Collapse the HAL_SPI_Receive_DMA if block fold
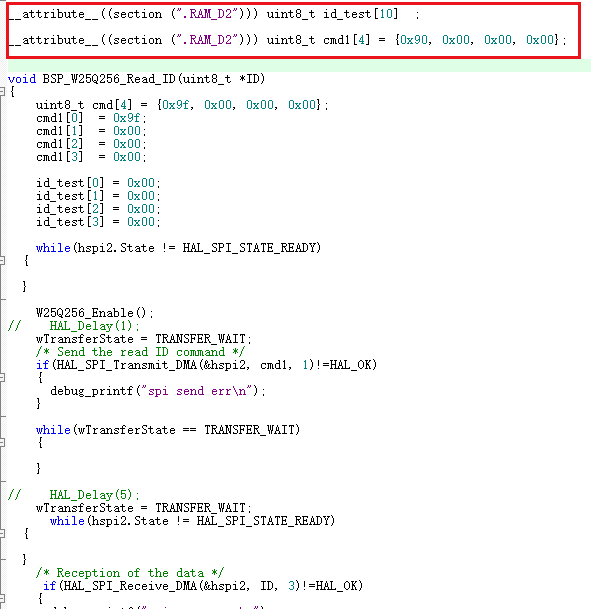 click(2, 599)
